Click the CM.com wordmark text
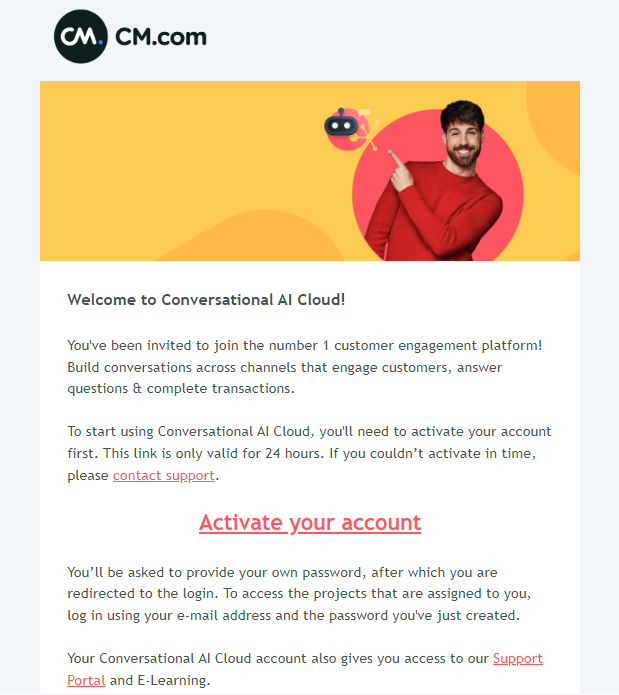The height and width of the screenshot is (695, 619). tap(161, 38)
